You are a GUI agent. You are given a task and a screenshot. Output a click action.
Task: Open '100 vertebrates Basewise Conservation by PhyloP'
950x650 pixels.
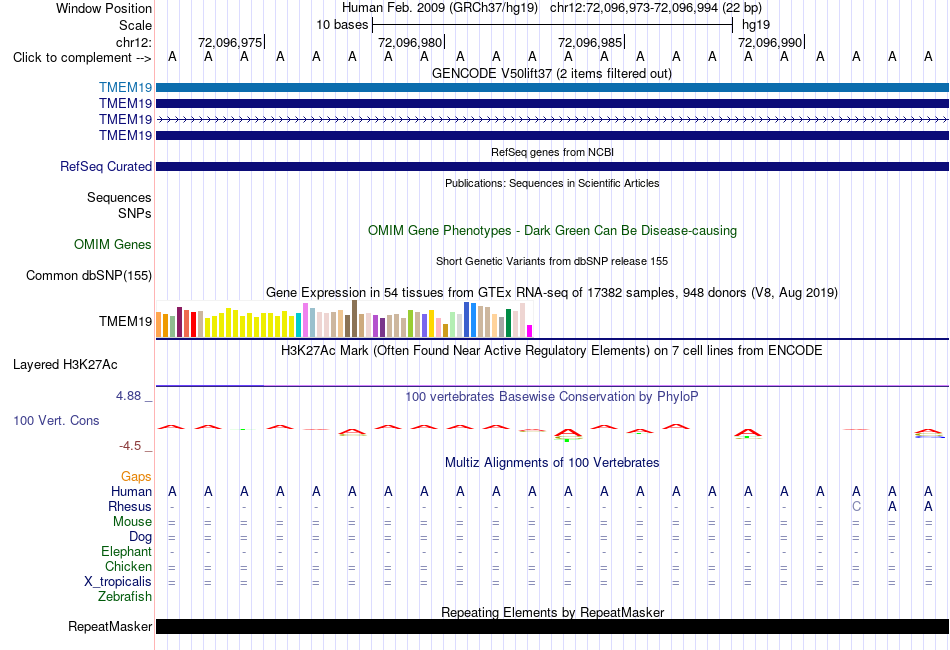coord(552,396)
